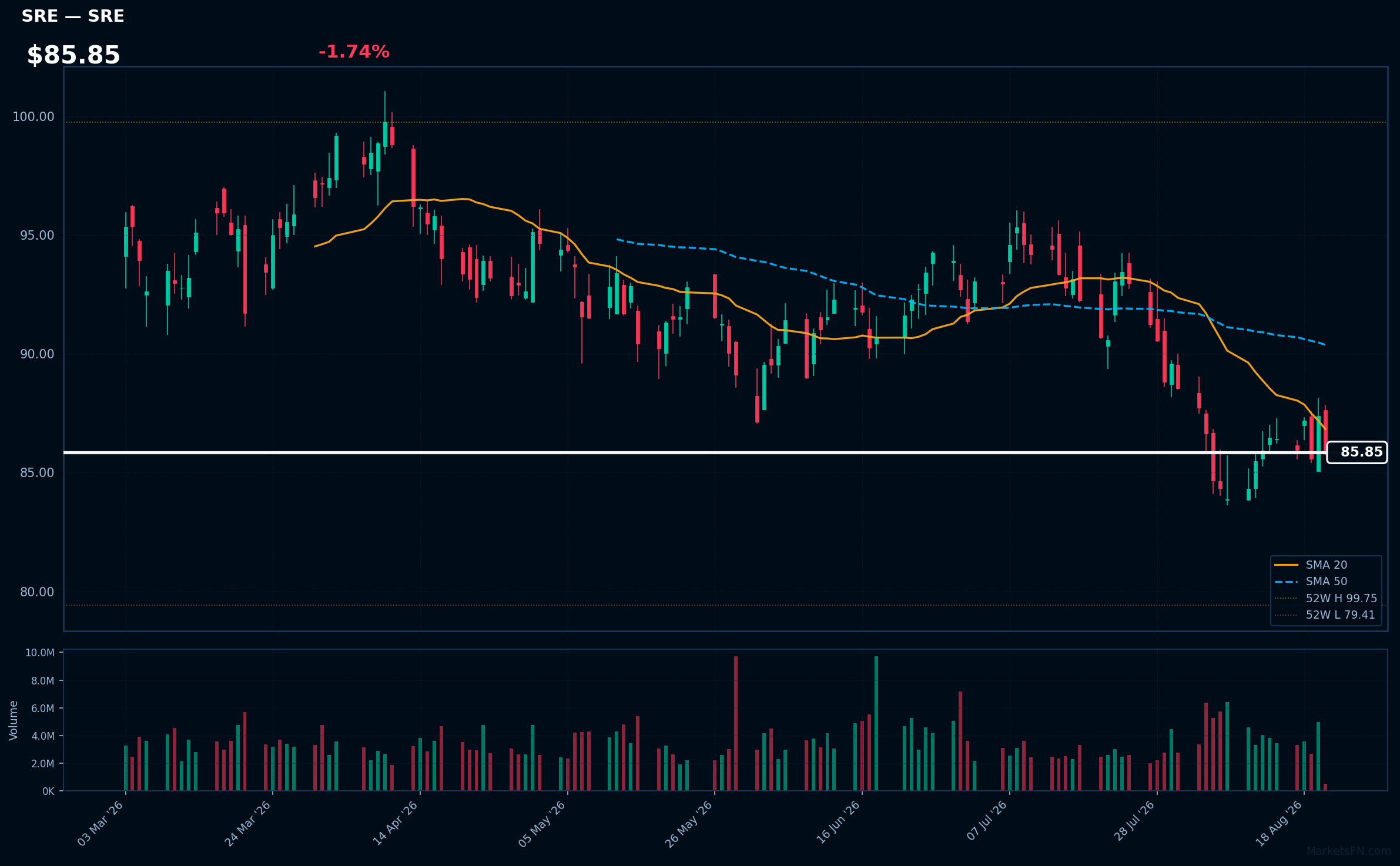Viewport: 1400px width, 866px height.
Task: Click the $85.85 current price headline
Action: (x=73, y=55)
